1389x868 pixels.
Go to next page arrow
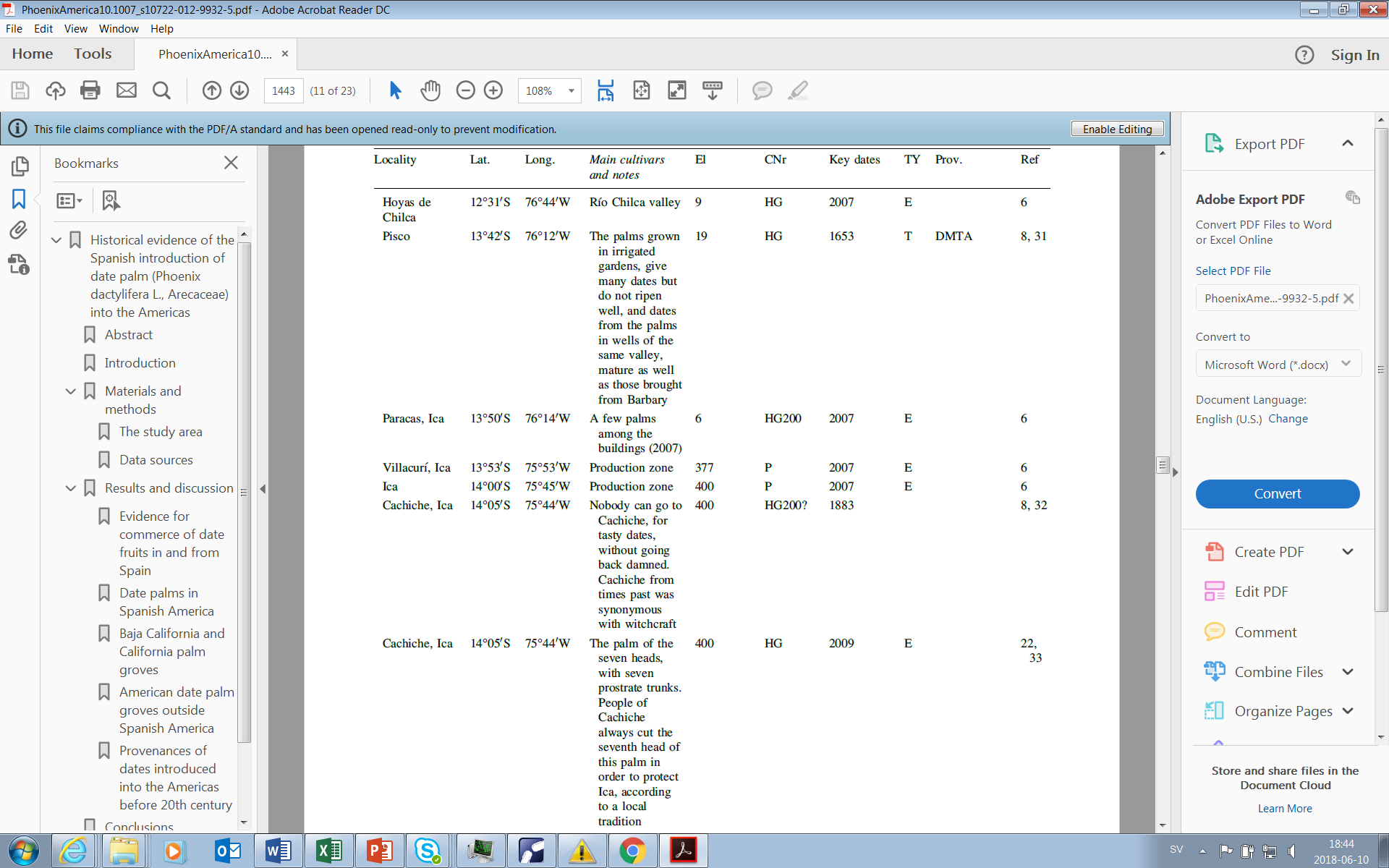(239, 90)
